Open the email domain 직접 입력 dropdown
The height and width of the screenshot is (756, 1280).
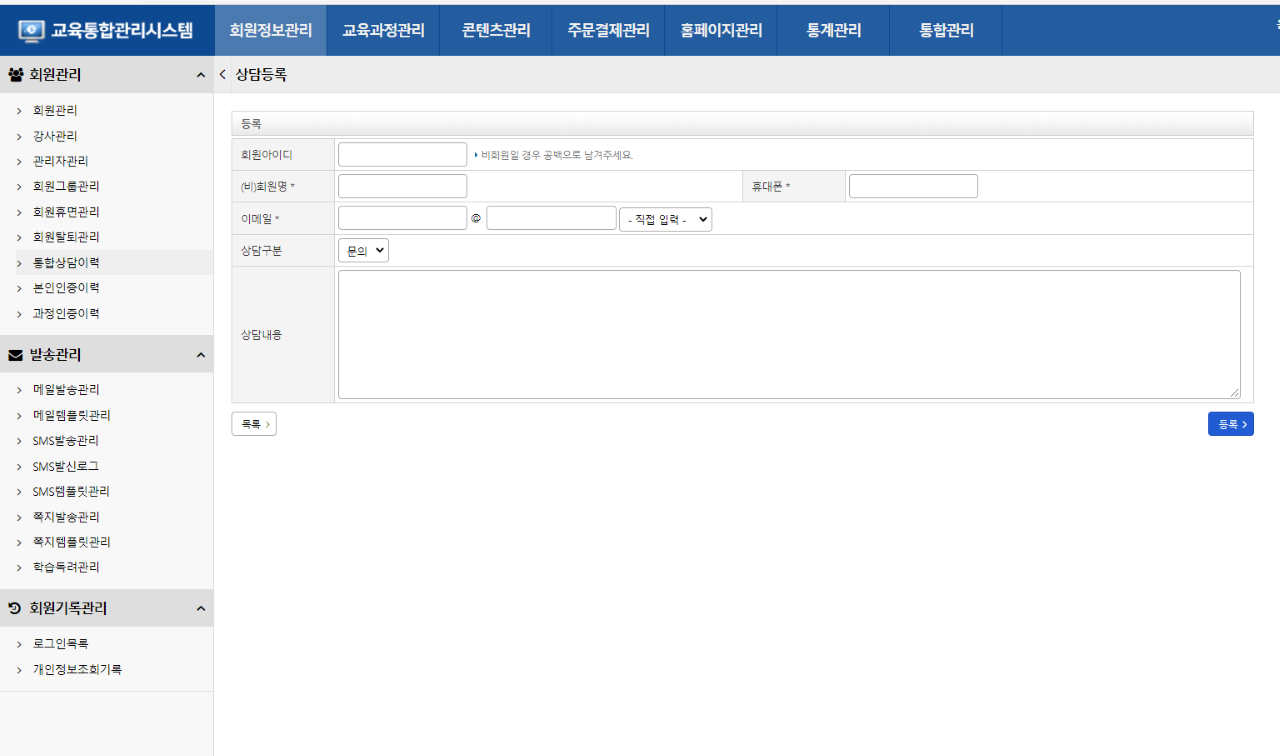(665, 219)
